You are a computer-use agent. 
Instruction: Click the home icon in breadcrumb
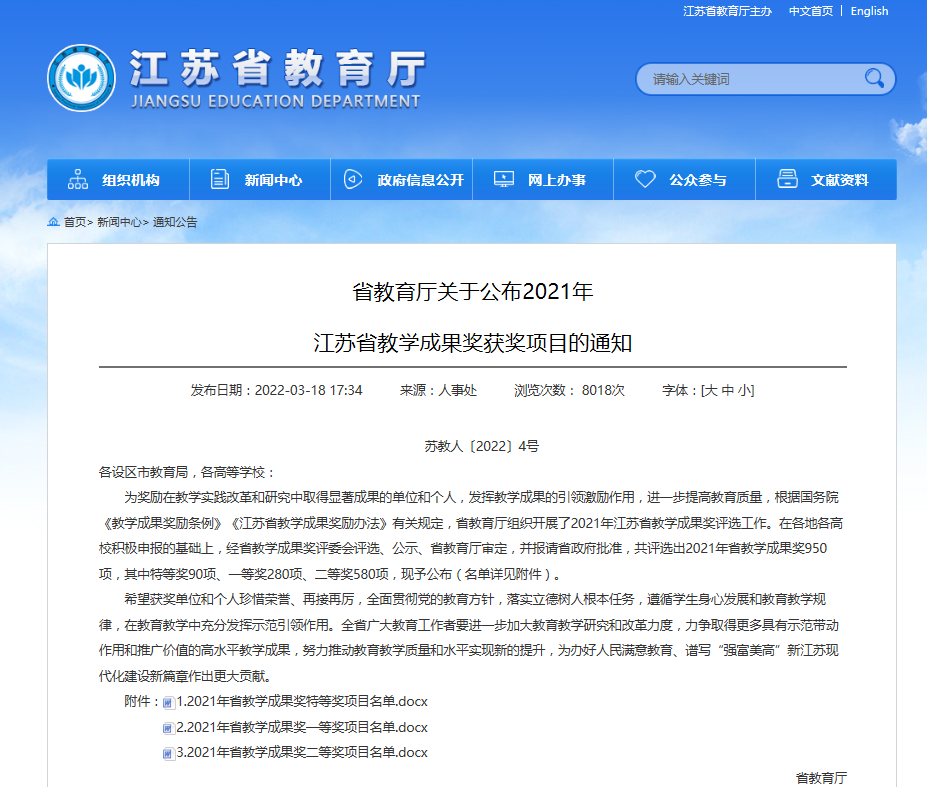click(x=54, y=222)
